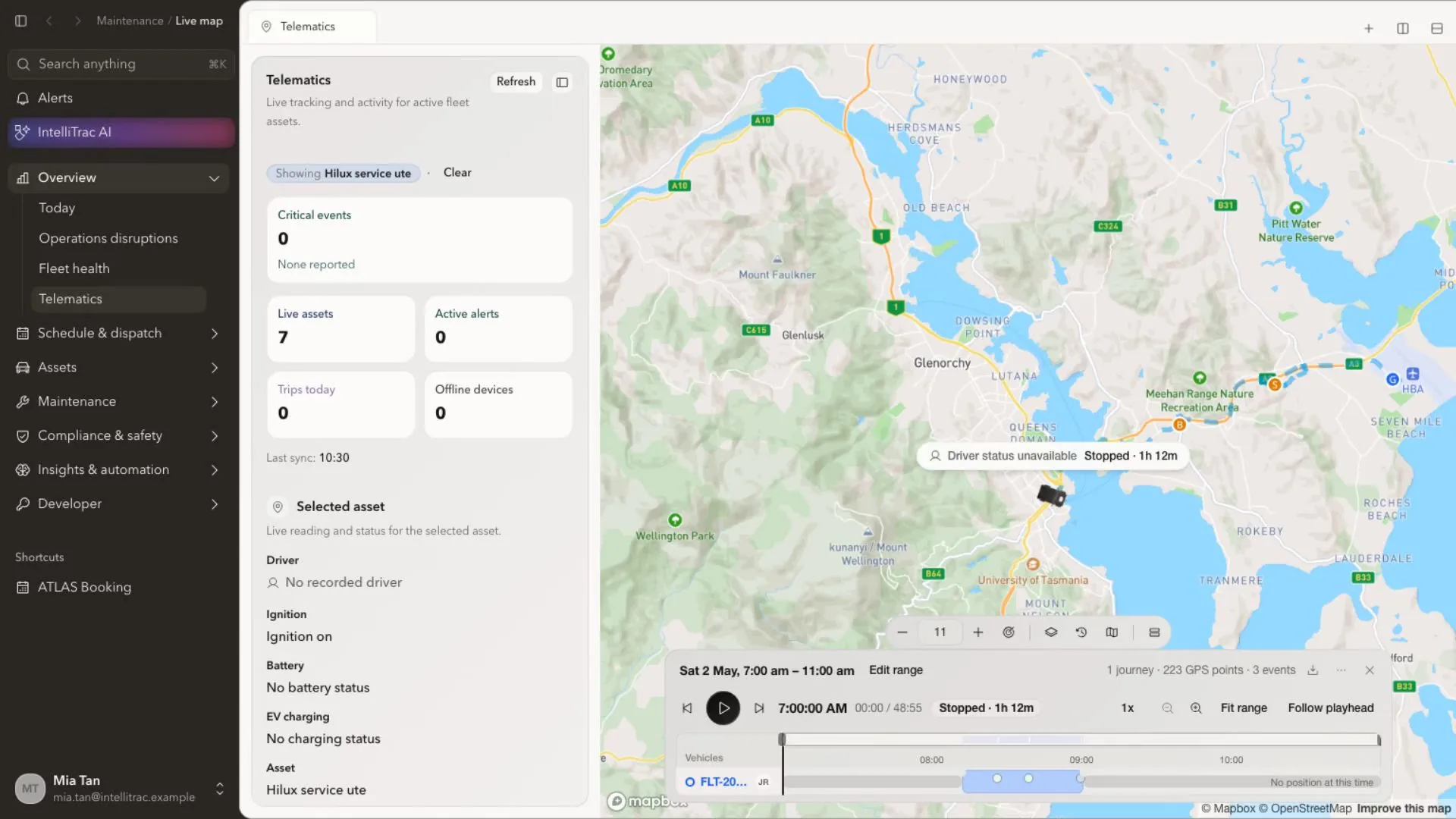Image resolution: width=1456 pixels, height=819 pixels.
Task: Click the Refresh button
Action: [x=516, y=81]
